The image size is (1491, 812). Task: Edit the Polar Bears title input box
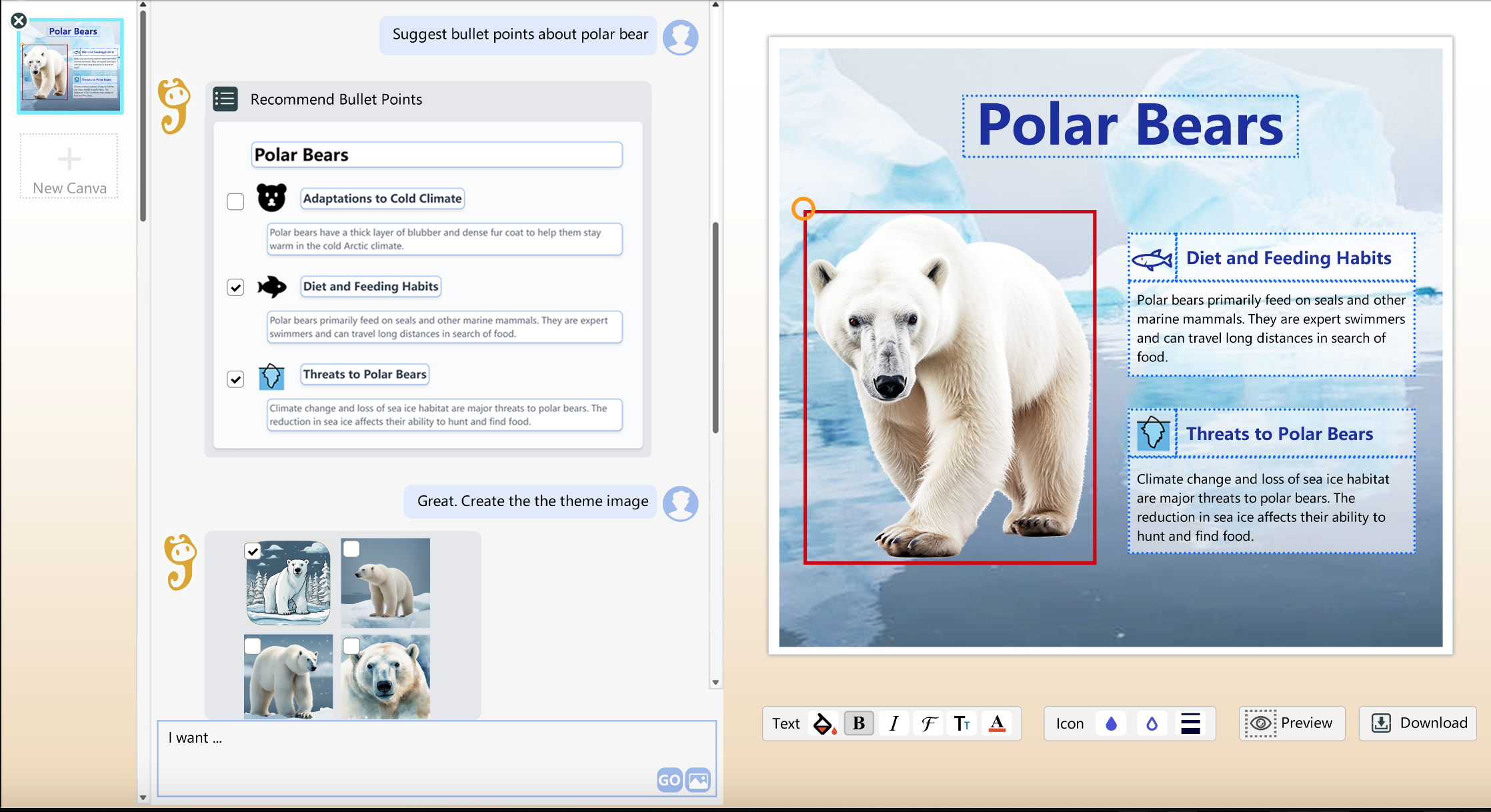[x=437, y=154]
